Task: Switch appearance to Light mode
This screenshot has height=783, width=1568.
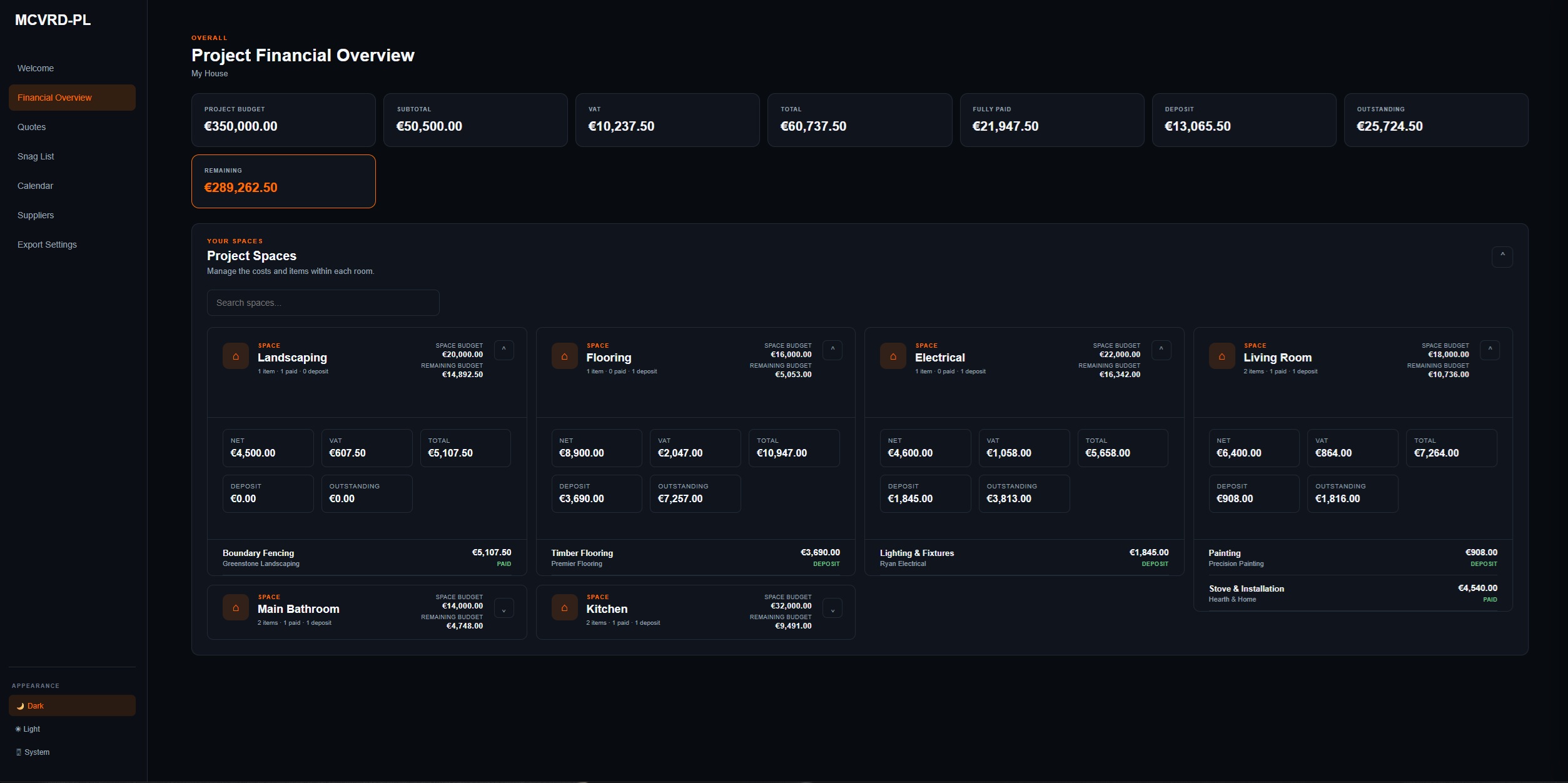Action: point(72,729)
